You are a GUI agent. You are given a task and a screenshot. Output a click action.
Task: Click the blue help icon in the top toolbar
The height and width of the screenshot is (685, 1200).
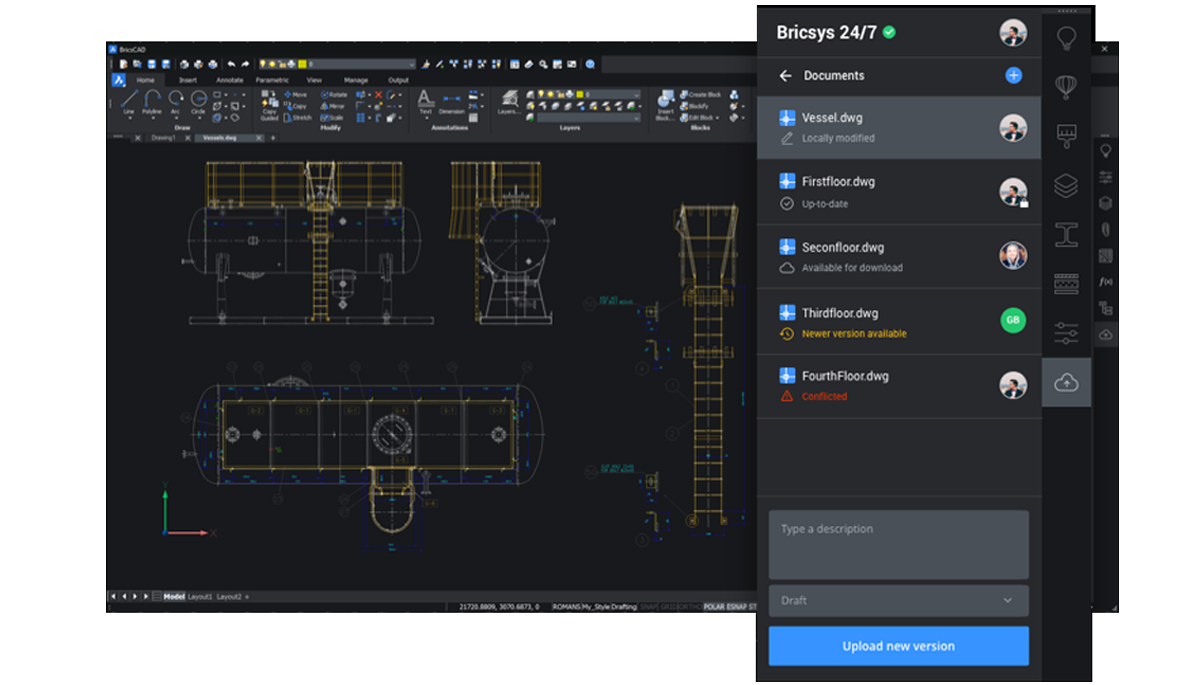coord(591,64)
